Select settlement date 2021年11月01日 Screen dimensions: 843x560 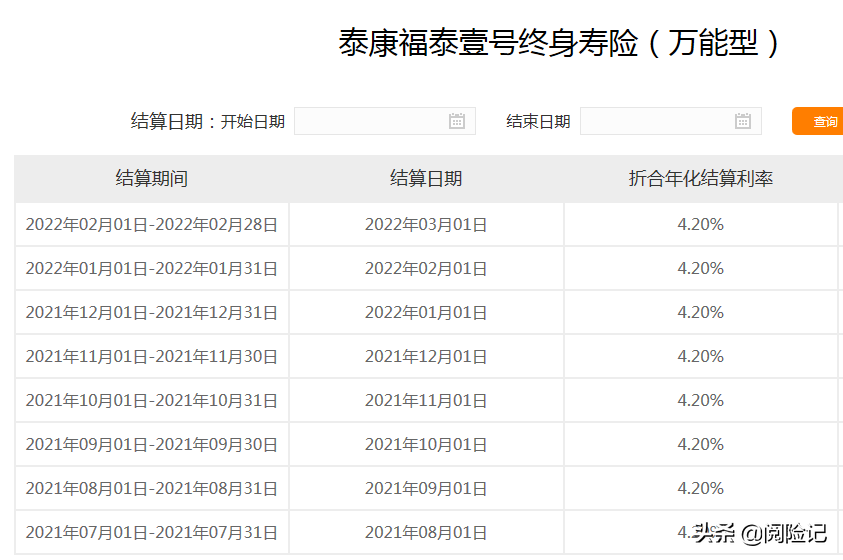coord(426,401)
